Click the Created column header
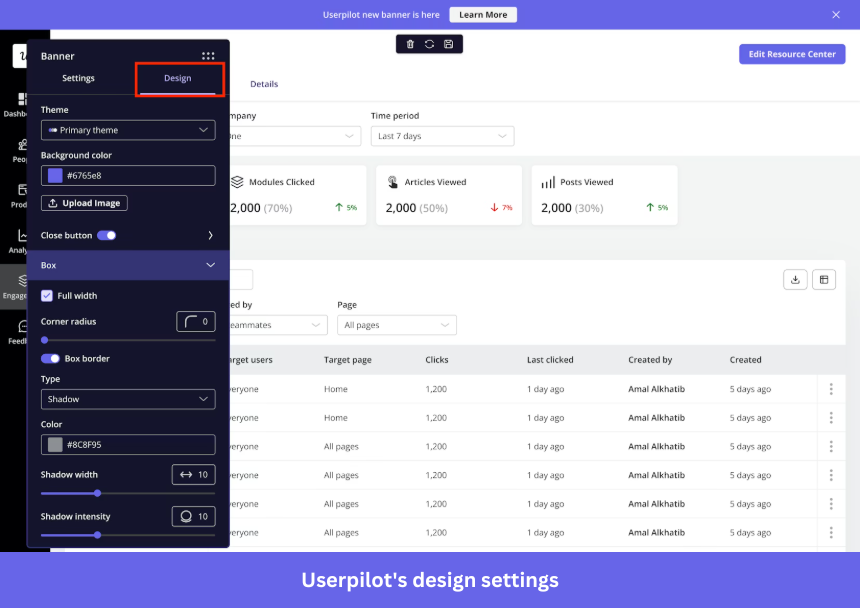 [x=745, y=360]
